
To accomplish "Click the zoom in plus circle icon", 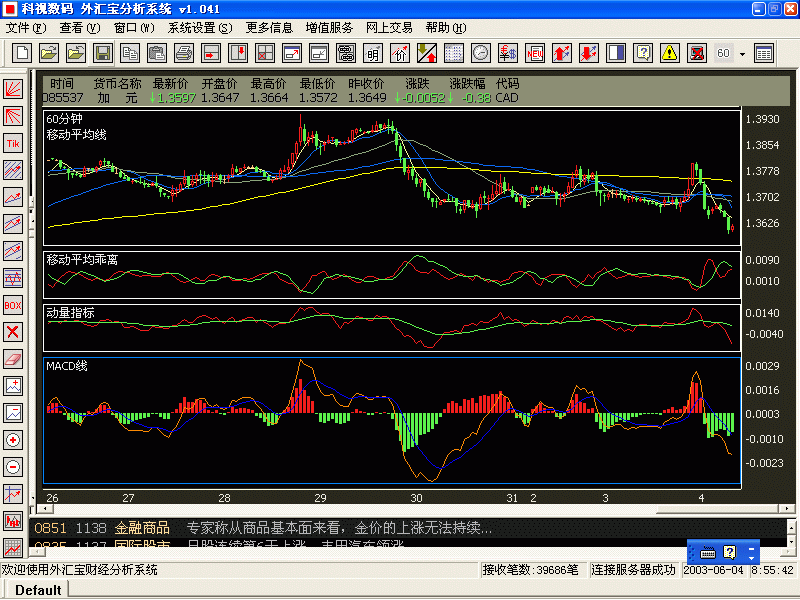I will tap(13, 440).
